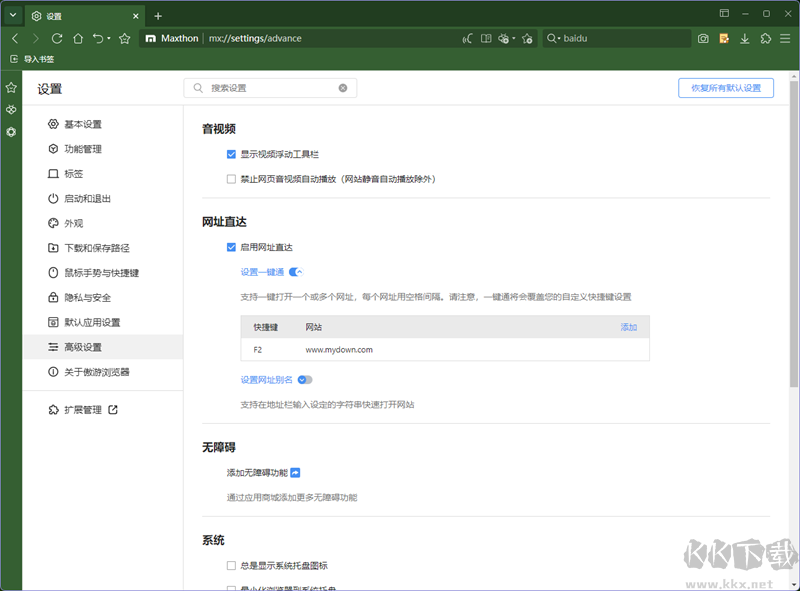The height and width of the screenshot is (591, 800).
Task: Open the main hamburger menu
Action: point(785,38)
